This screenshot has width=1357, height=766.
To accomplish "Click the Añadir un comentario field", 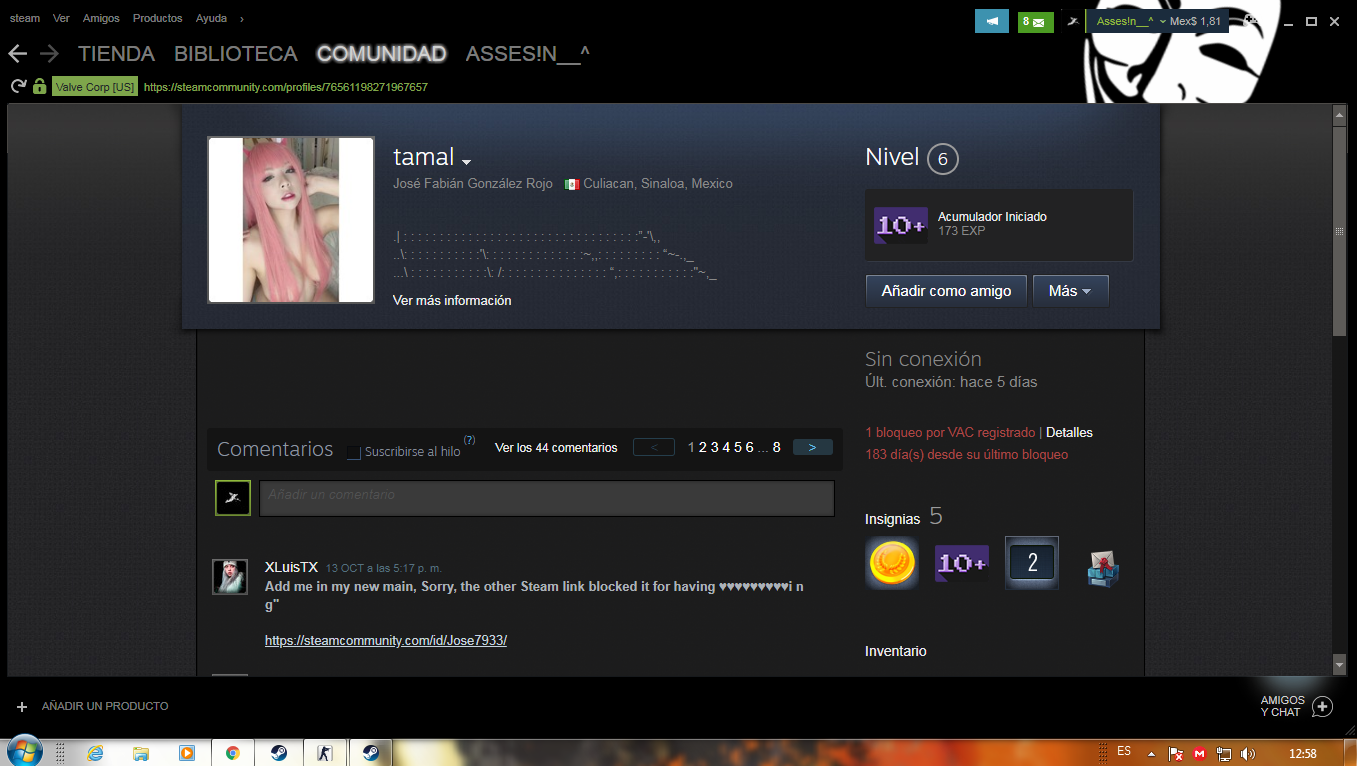I will coord(547,498).
